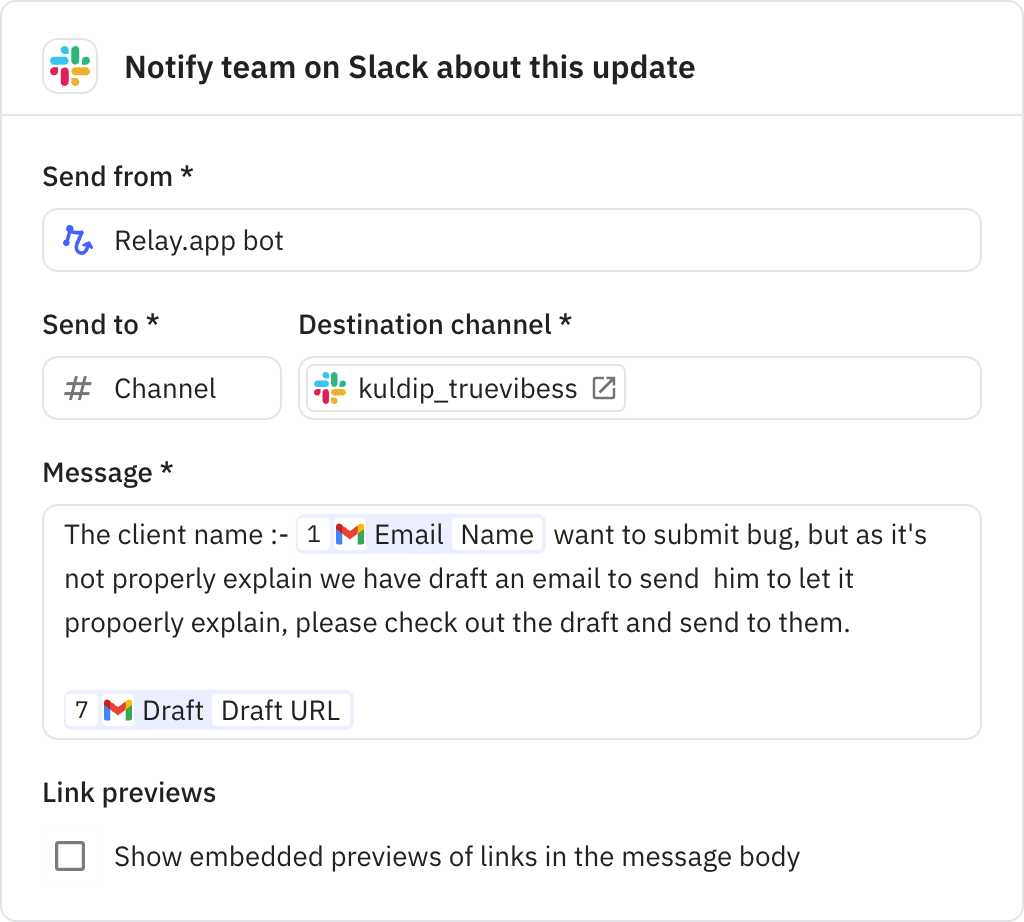Click the Relay.app bot field
1024x922 pixels.
(512, 240)
